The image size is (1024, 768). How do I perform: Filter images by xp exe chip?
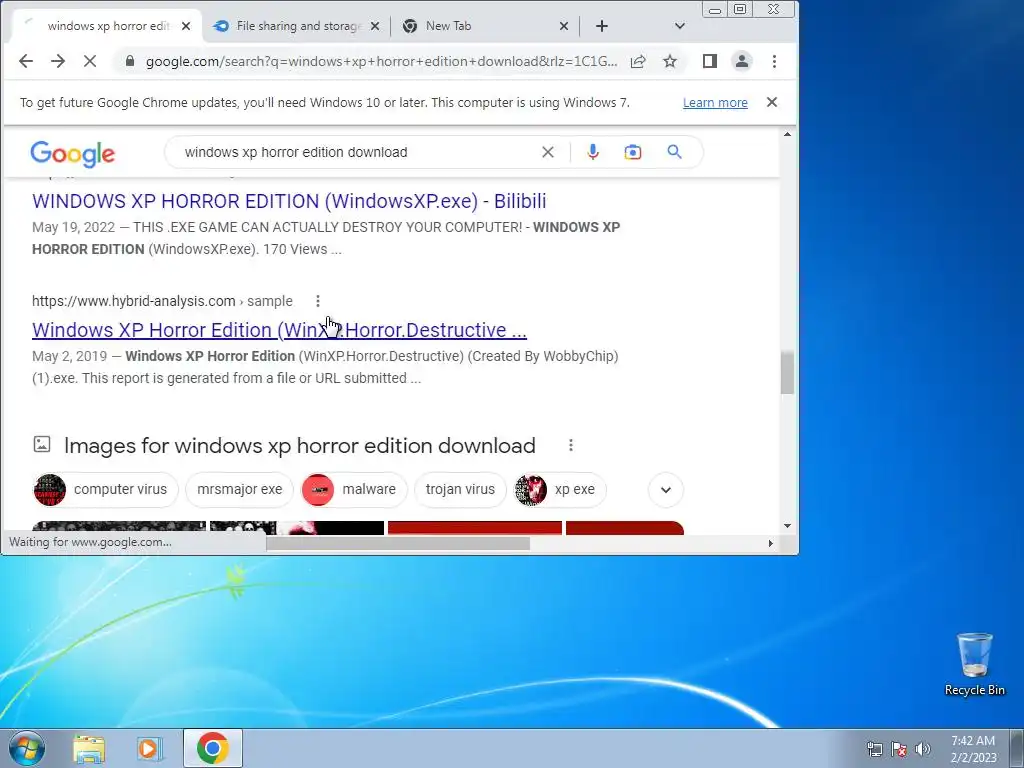click(x=560, y=490)
